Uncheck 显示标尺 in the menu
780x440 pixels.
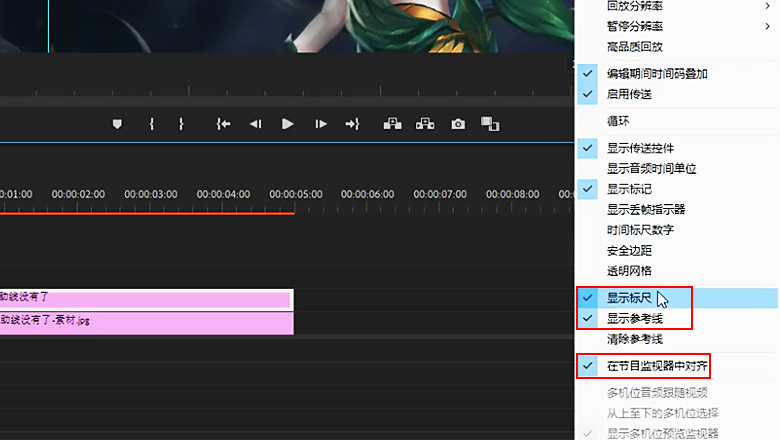[x=629, y=298]
